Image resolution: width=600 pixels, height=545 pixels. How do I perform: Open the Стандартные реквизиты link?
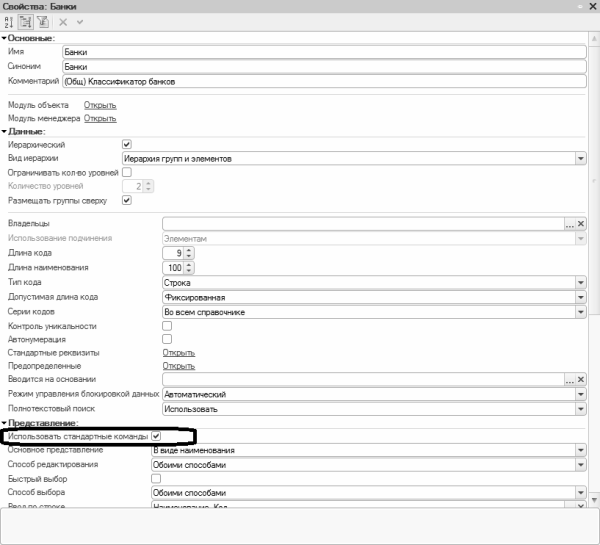[x=179, y=353]
